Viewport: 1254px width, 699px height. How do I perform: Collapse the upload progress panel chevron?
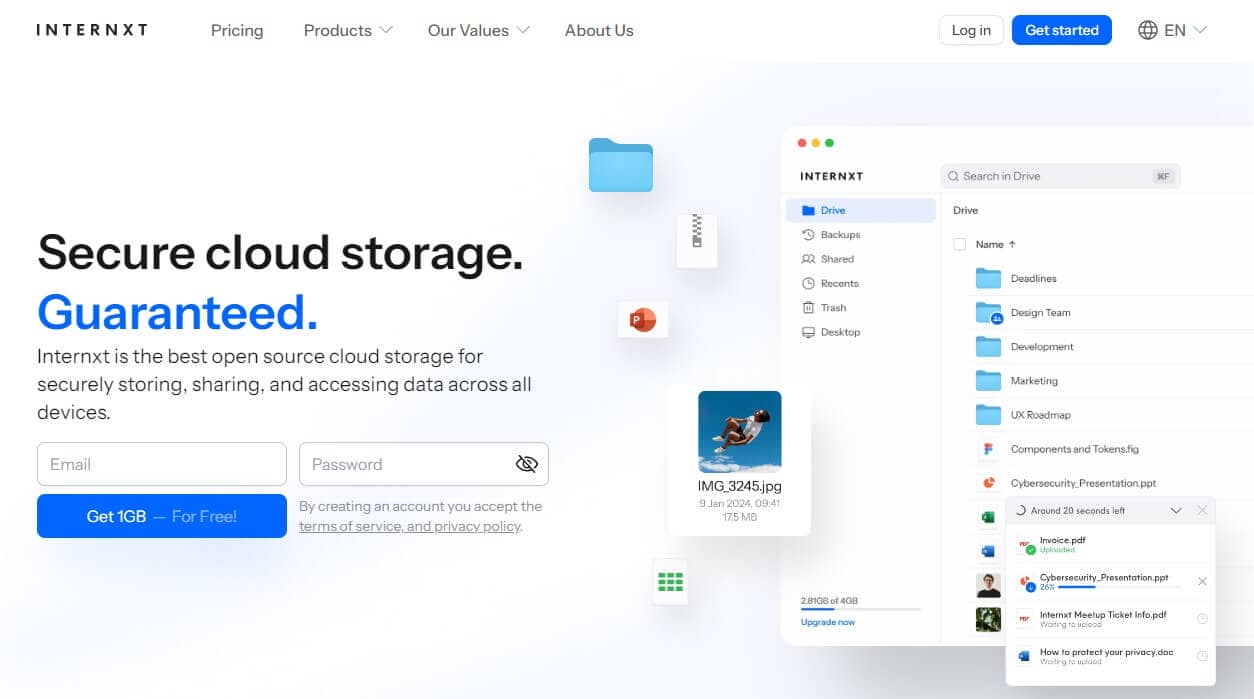pyautogui.click(x=1176, y=511)
